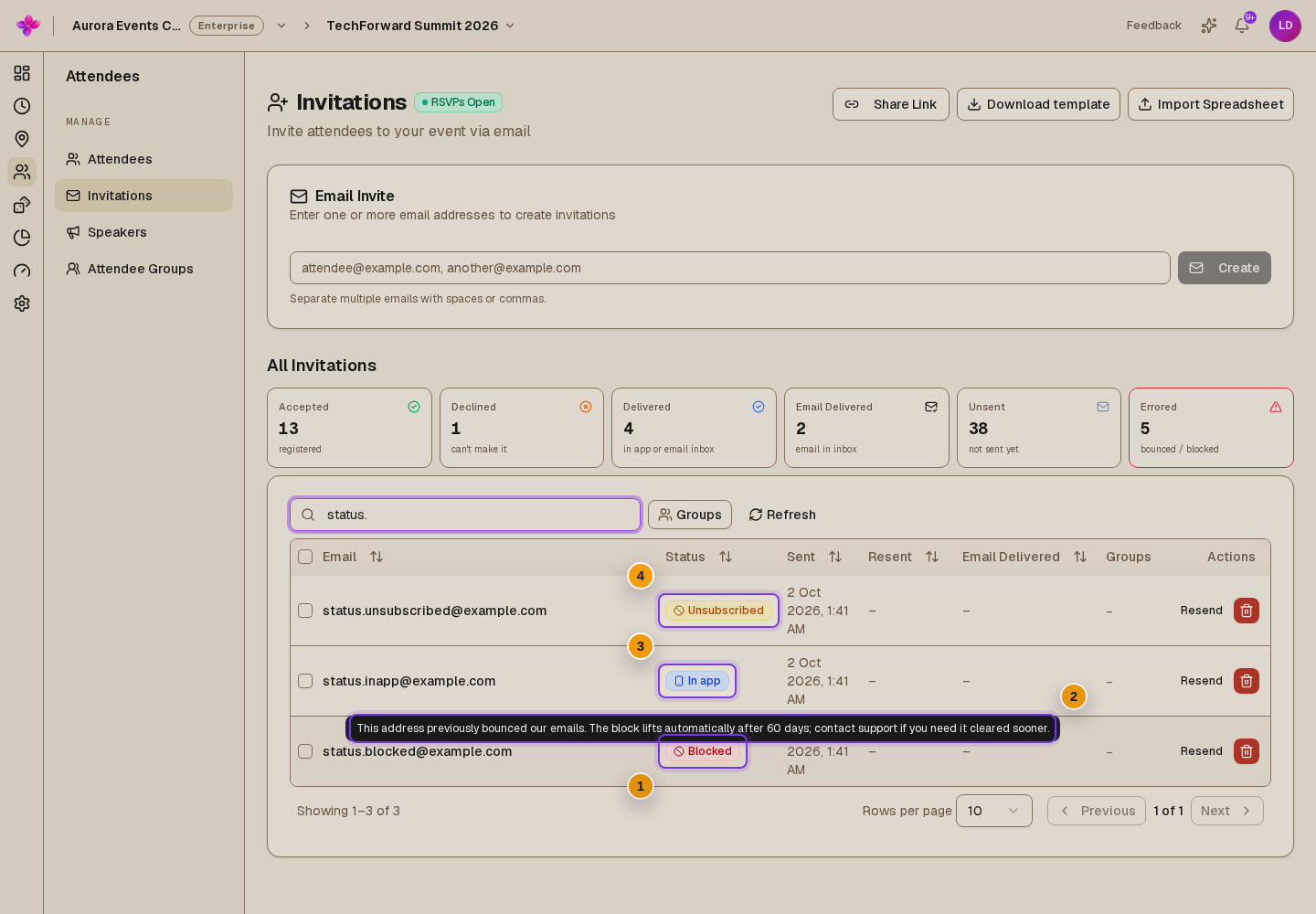Click the Aurora Events flower logo
The width and height of the screenshot is (1316, 914).
28,26
